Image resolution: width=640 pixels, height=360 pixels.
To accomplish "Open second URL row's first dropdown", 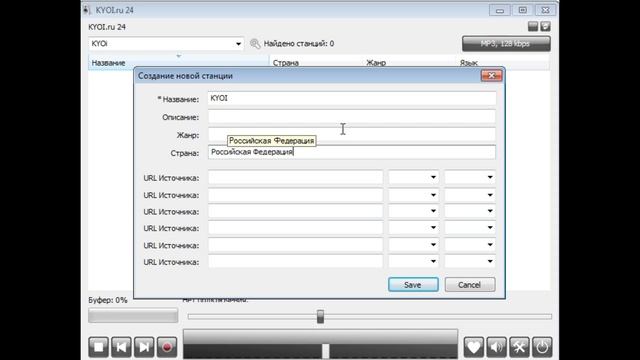I will point(433,195).
